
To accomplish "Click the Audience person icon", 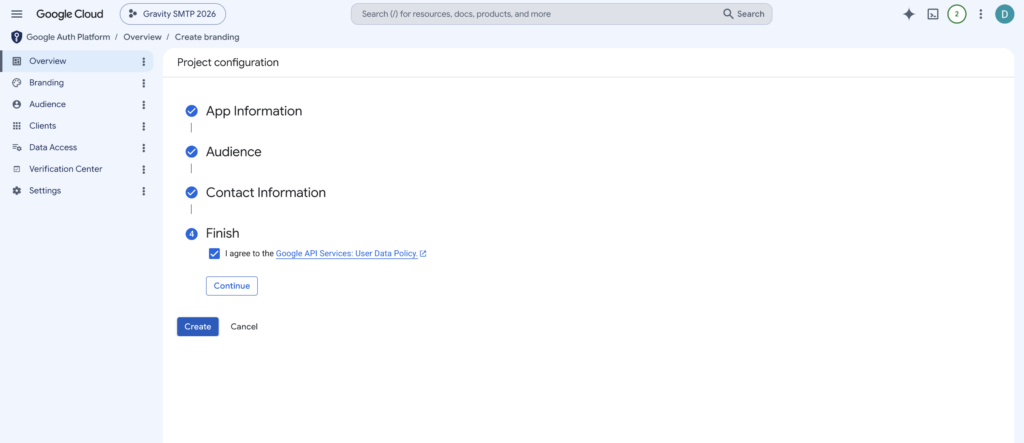I will pyautogui.click(x=17, y=105).
